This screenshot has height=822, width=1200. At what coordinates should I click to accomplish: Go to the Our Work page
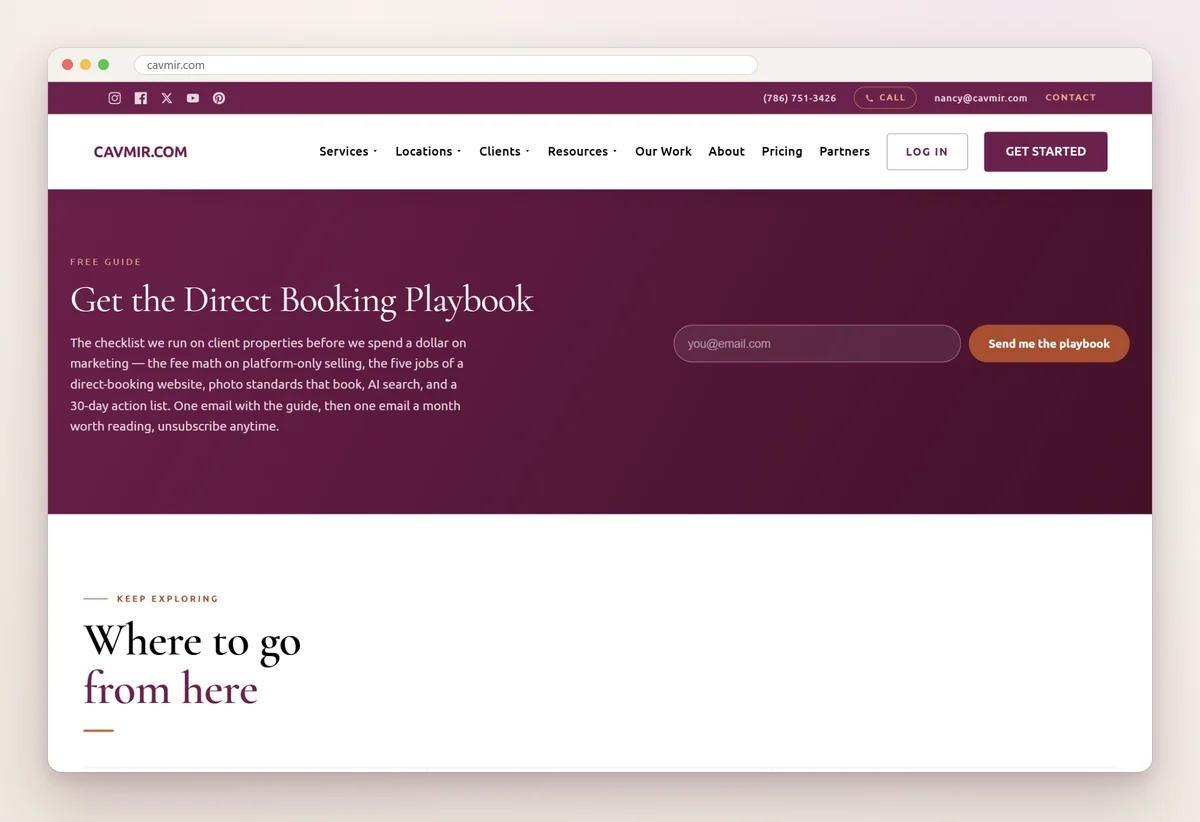point(663,152)
